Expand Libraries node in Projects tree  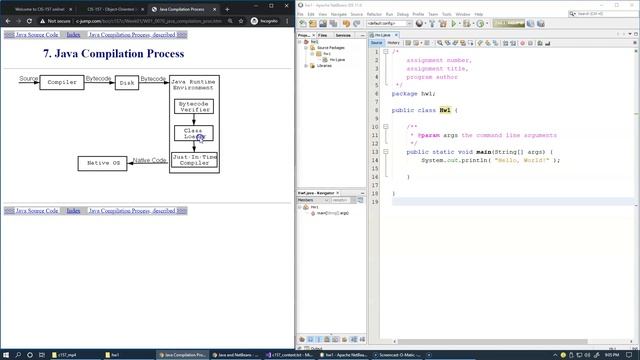(306, 66)
